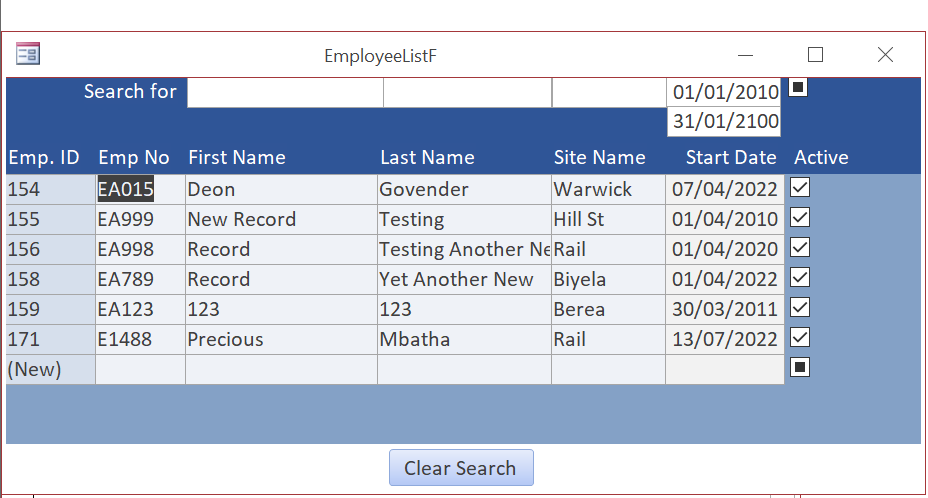Click the Site Name search field
This screenshot has height=498, width=928.
tap(609, 92)
